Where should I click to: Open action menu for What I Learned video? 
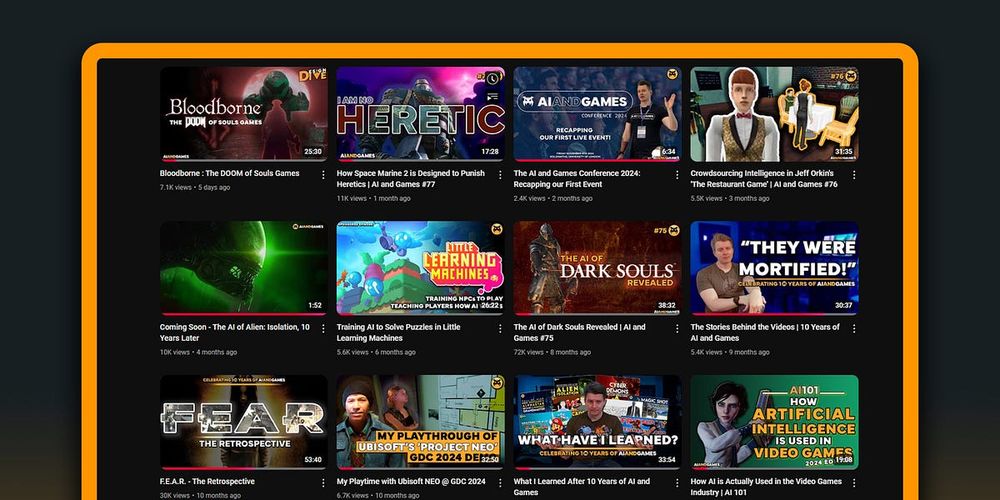(x=677, y=483)
